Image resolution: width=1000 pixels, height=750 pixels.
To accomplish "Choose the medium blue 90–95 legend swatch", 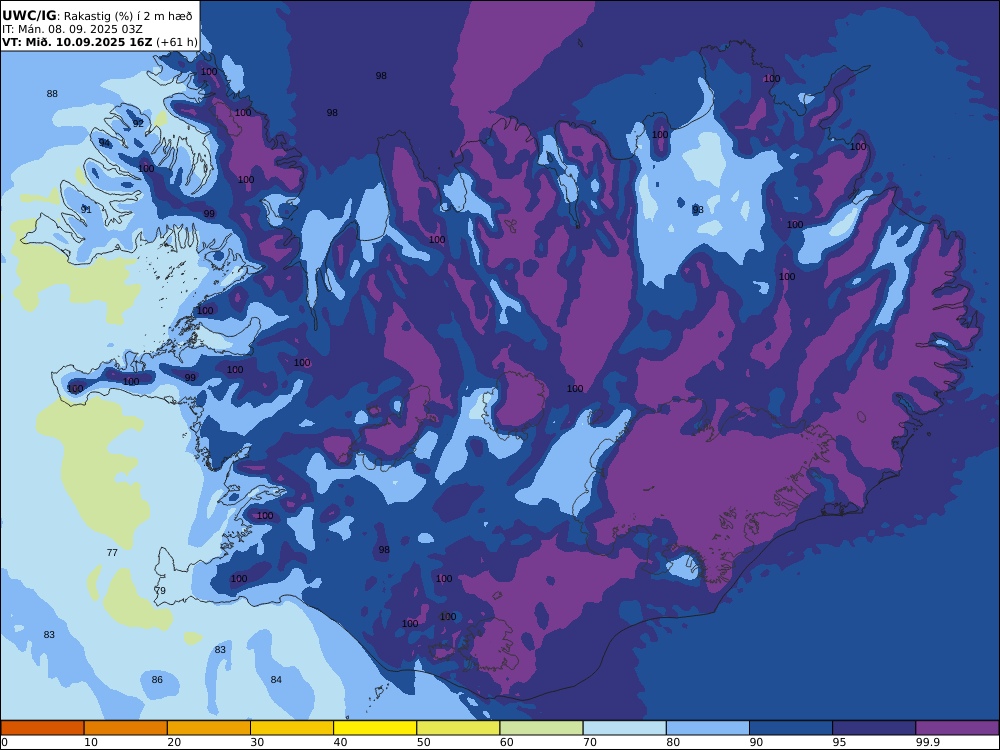I will pos(791,728).
